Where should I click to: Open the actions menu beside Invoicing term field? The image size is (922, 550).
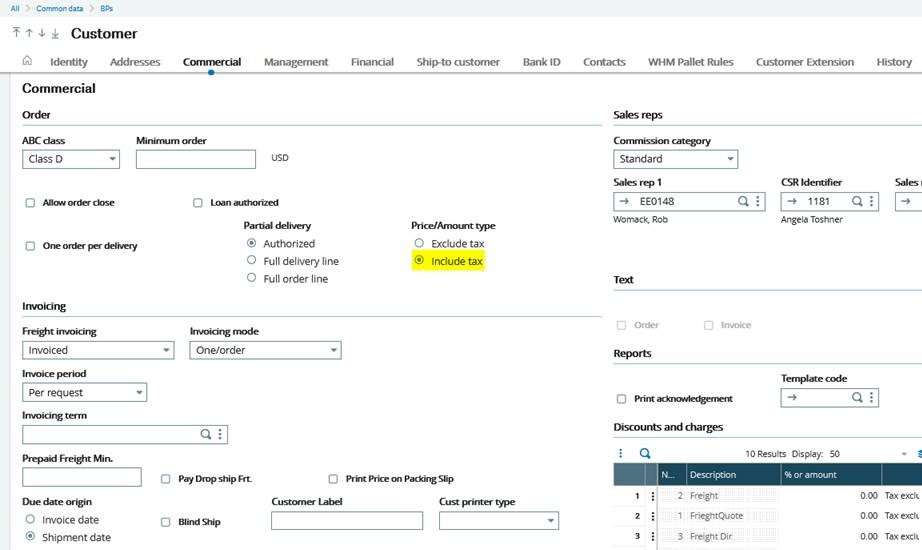[221, 434]
